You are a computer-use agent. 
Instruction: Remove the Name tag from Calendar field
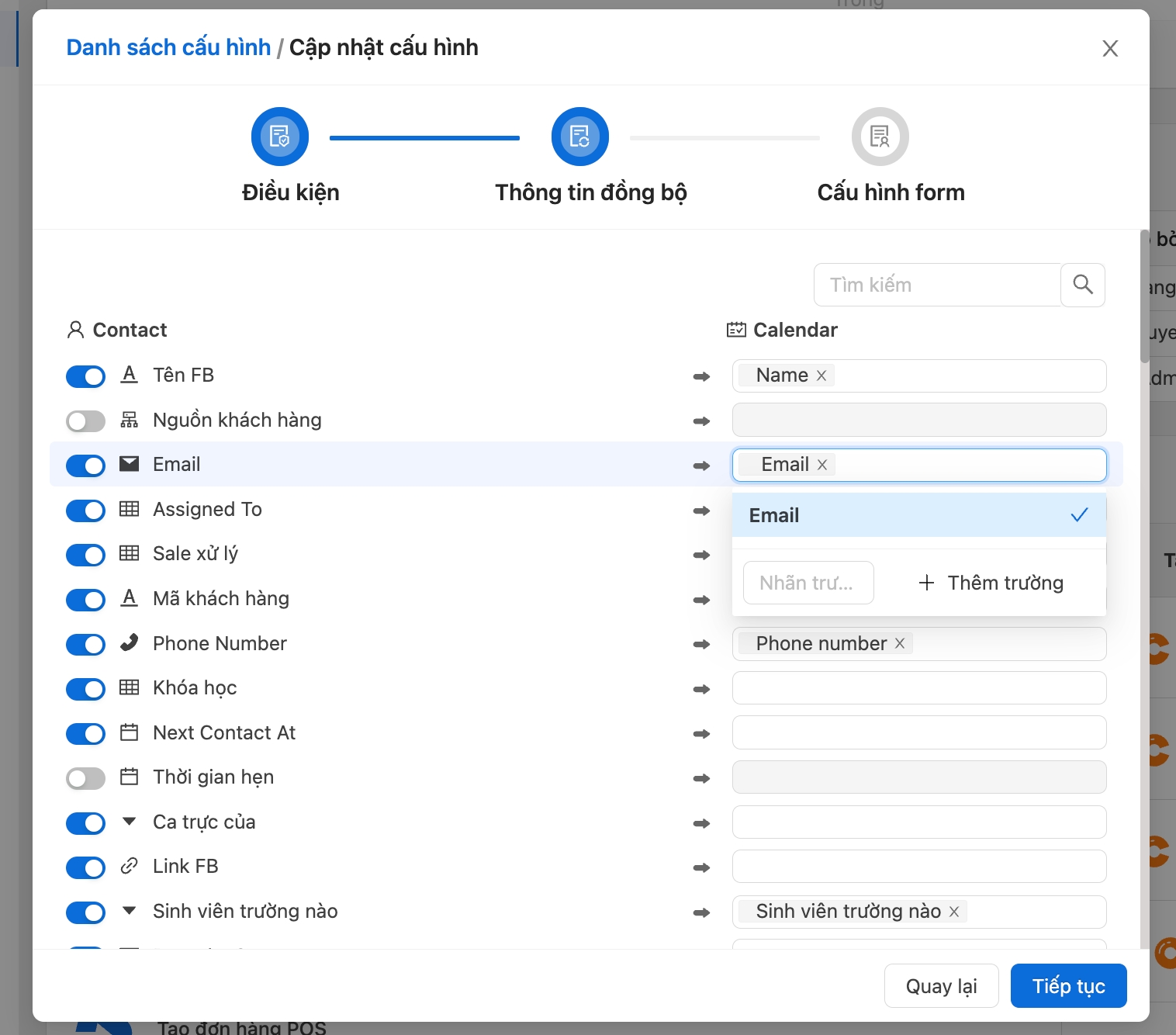[x=821, y=376]
